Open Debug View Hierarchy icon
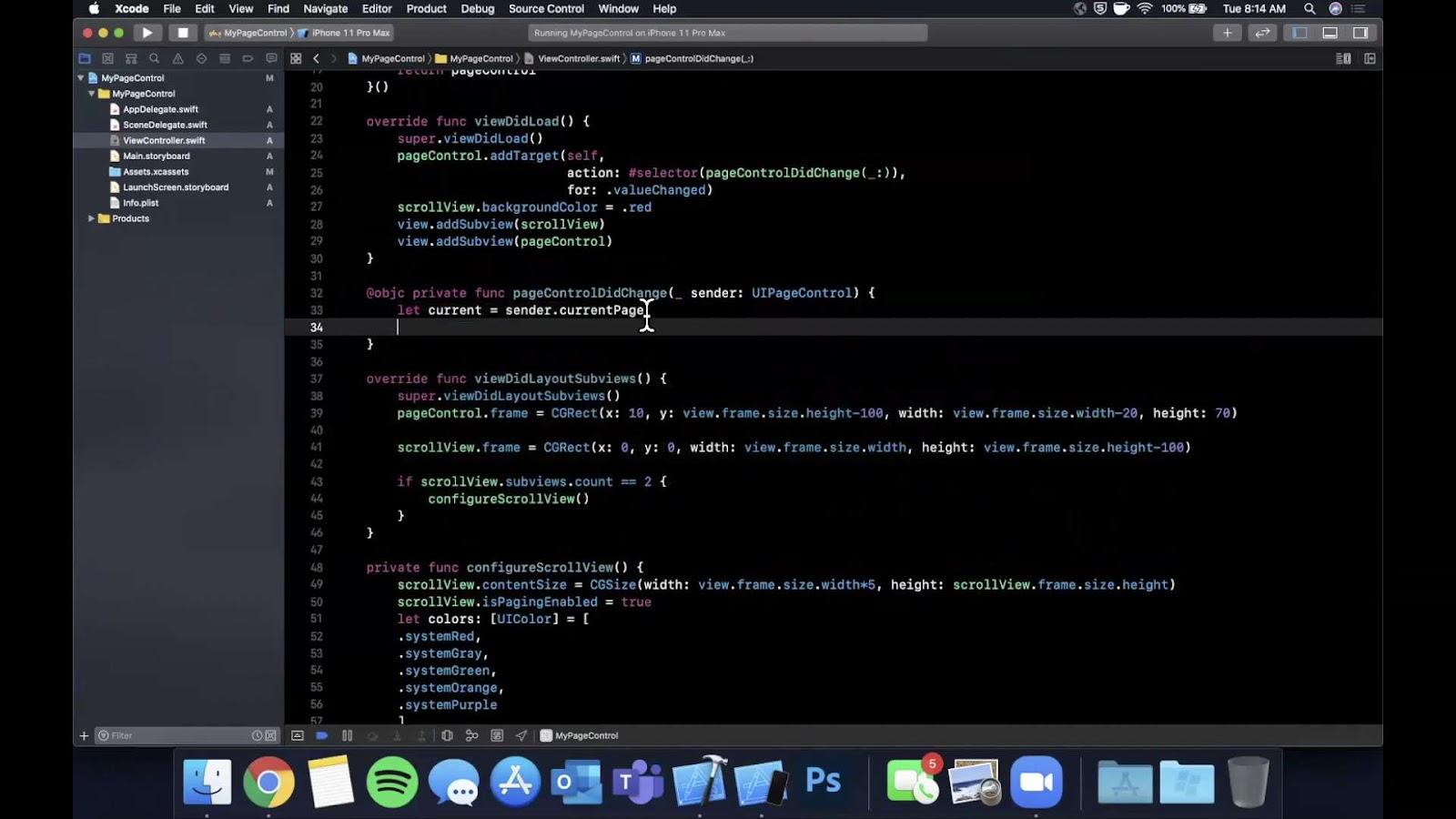Image resolution: width=1456 pixels, height=819 pixels. pyautogui.click(x=447, y=735)
